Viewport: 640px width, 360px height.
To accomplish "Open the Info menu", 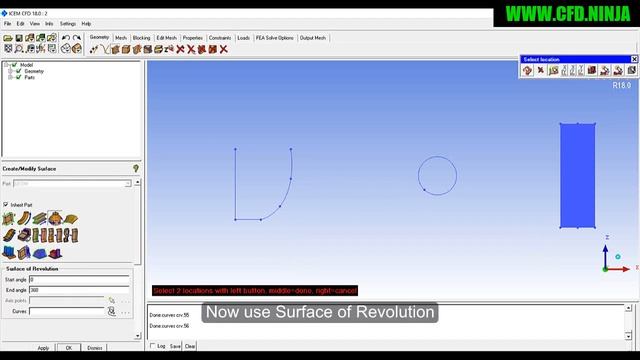I will (49, 24).
